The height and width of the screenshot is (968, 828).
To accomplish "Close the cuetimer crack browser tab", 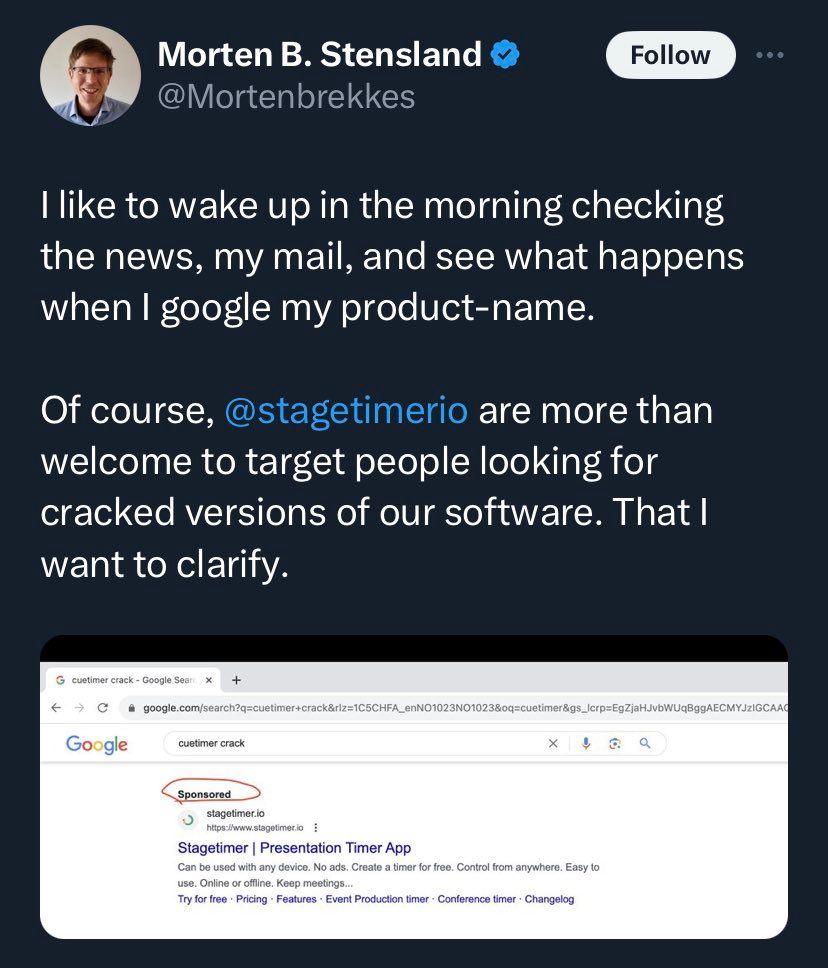I will (208, 680).
